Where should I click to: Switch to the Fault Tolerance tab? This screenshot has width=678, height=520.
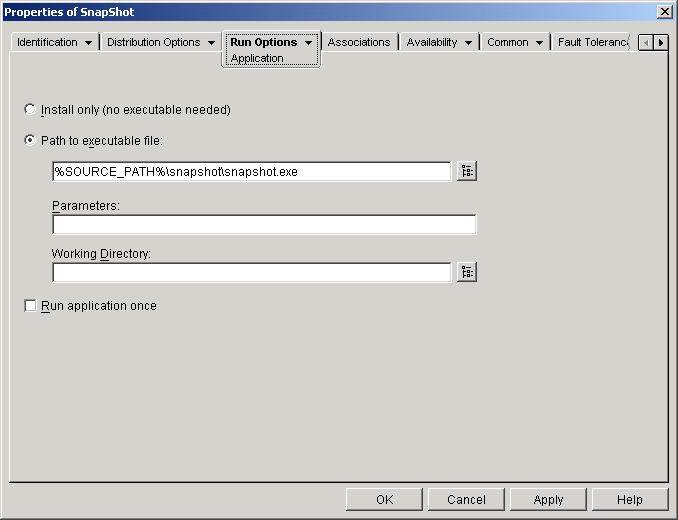592,42
